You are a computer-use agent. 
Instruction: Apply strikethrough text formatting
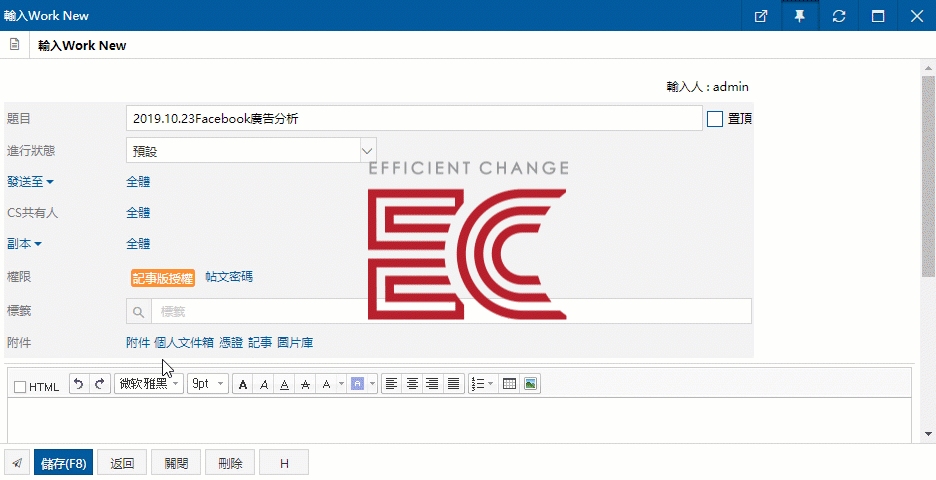pyautogui.click(x=305, y=384)
